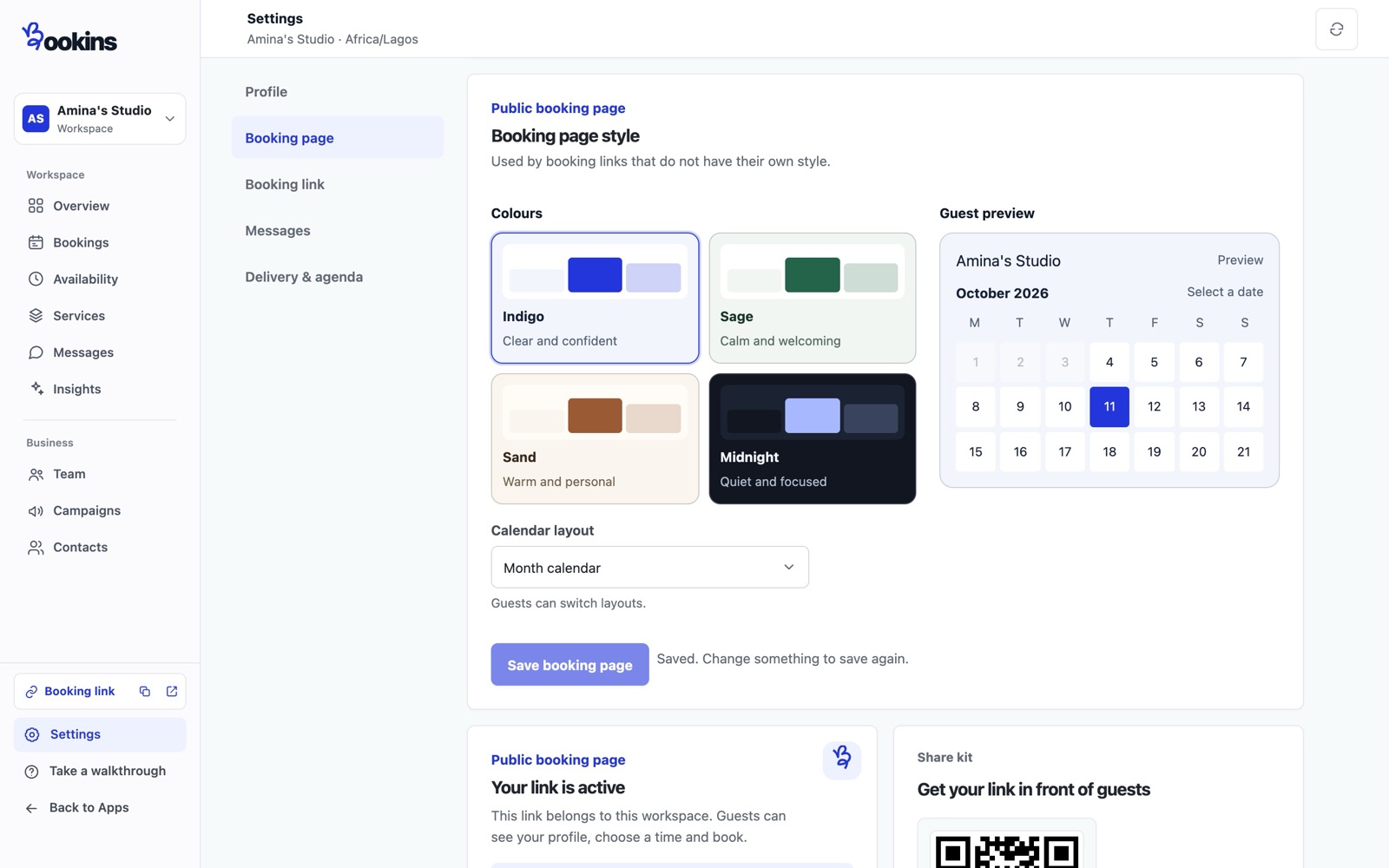
Task: Click the Indigo blue colour swatch
Action: [x=595, y=275]
